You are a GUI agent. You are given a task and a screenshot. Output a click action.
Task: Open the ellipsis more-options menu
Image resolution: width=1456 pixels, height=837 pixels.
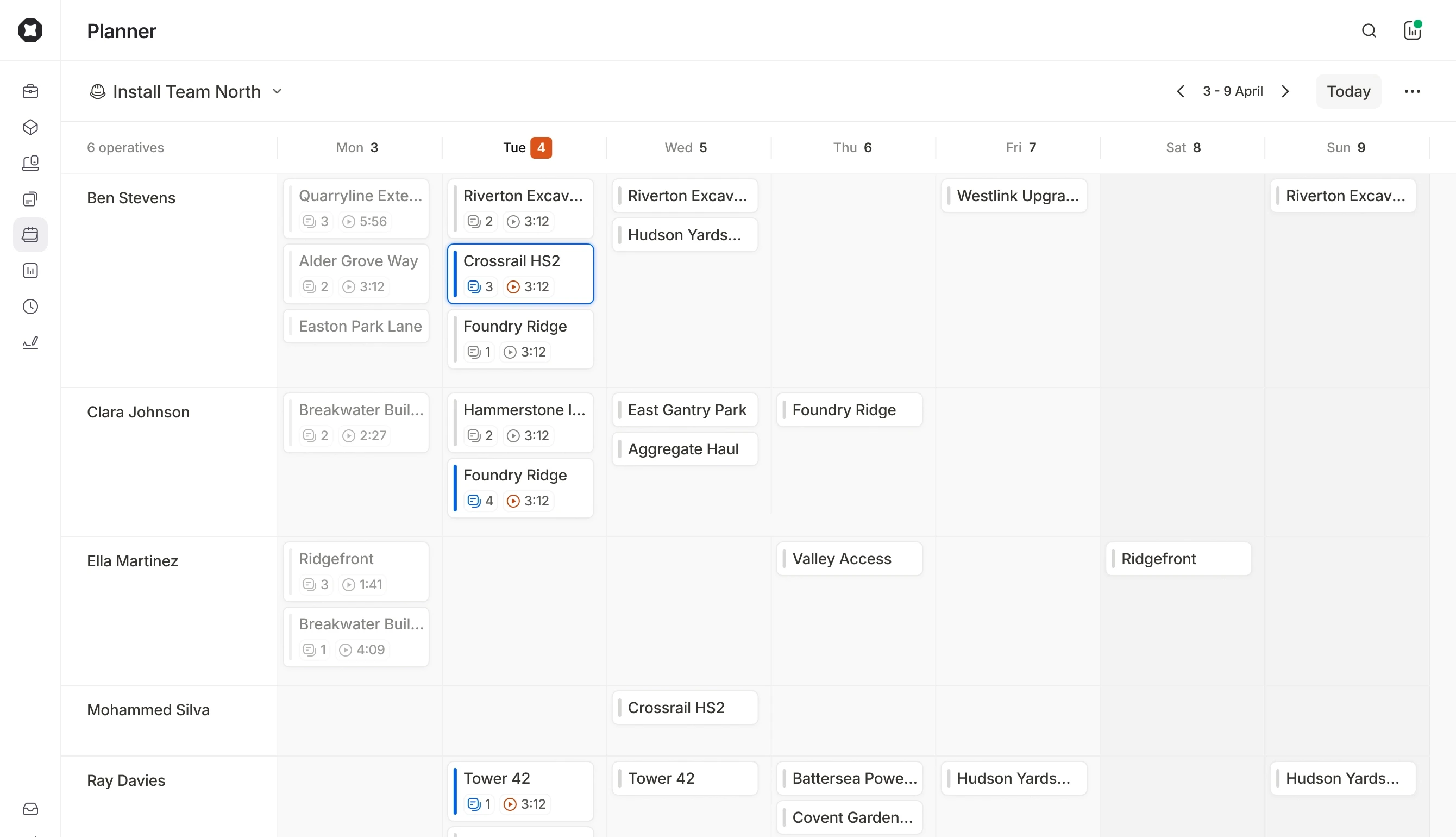(1413, 91)
